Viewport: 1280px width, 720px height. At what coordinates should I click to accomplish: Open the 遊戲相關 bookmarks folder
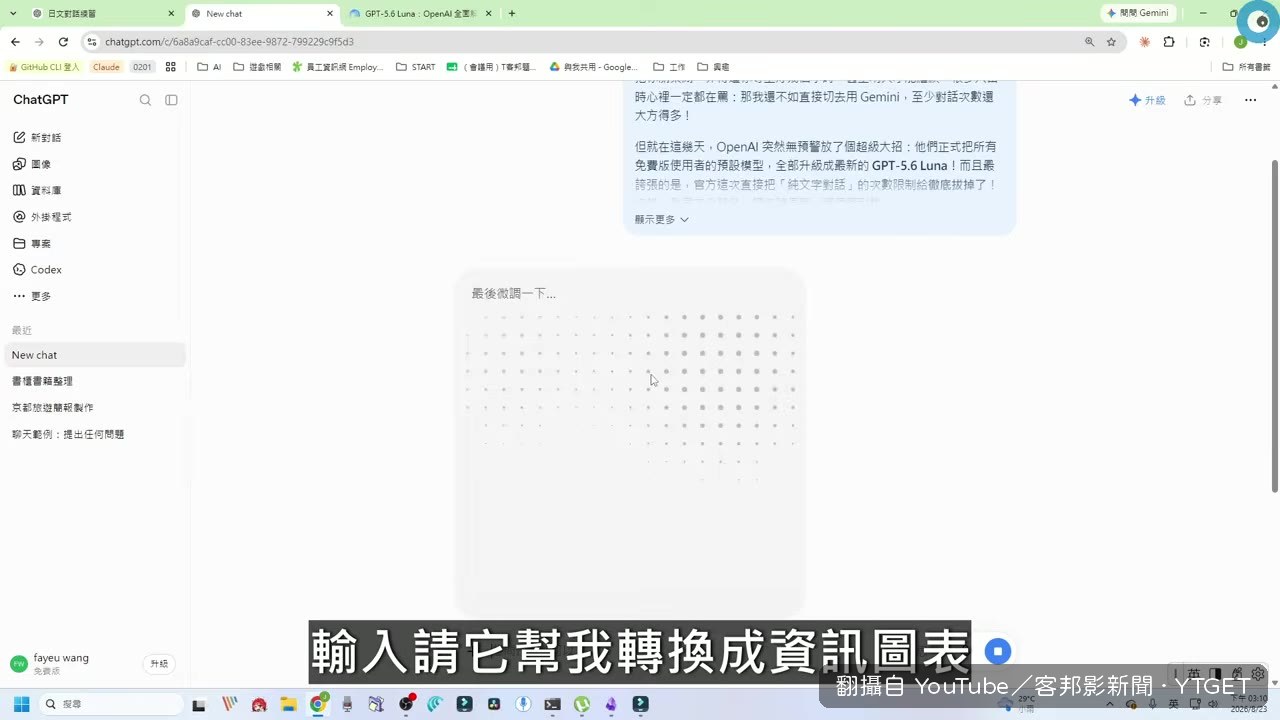click(257, 67)
